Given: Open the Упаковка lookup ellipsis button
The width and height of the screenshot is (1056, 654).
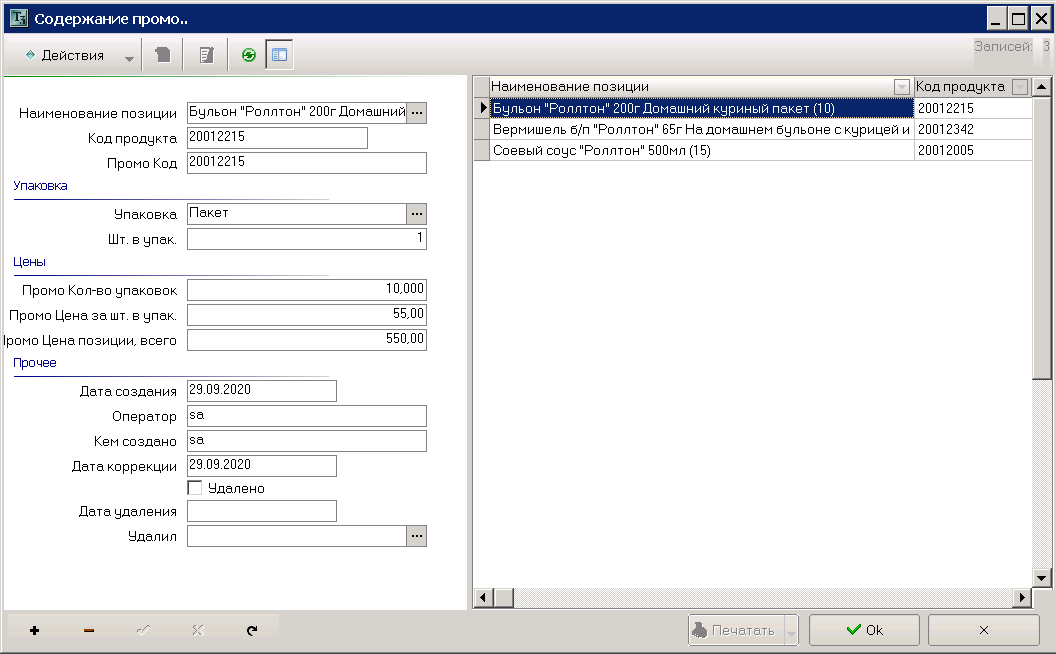Looking at the screenshot, I should (417, 214).
